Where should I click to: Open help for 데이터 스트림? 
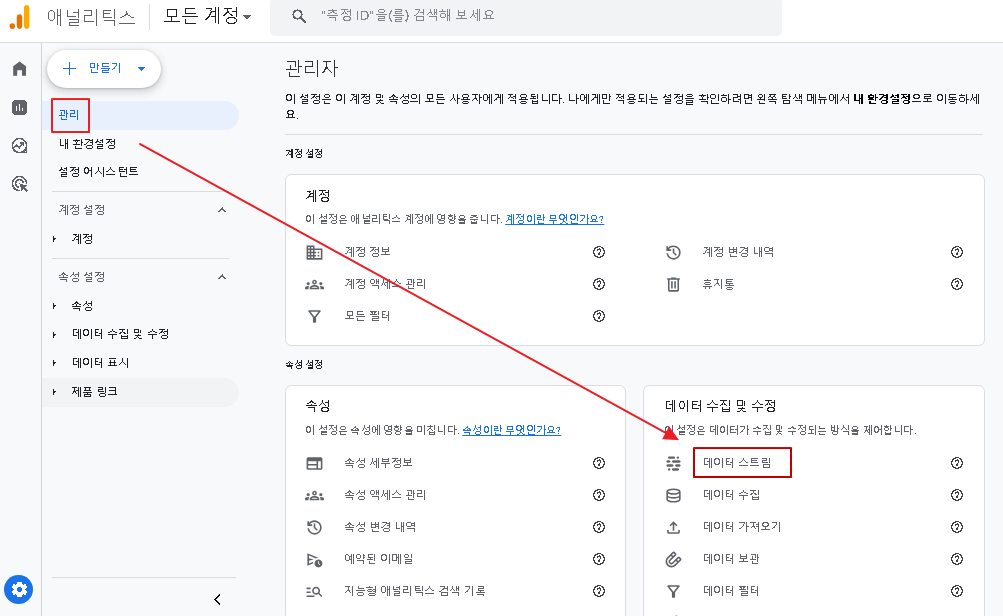tap(957, 463)
